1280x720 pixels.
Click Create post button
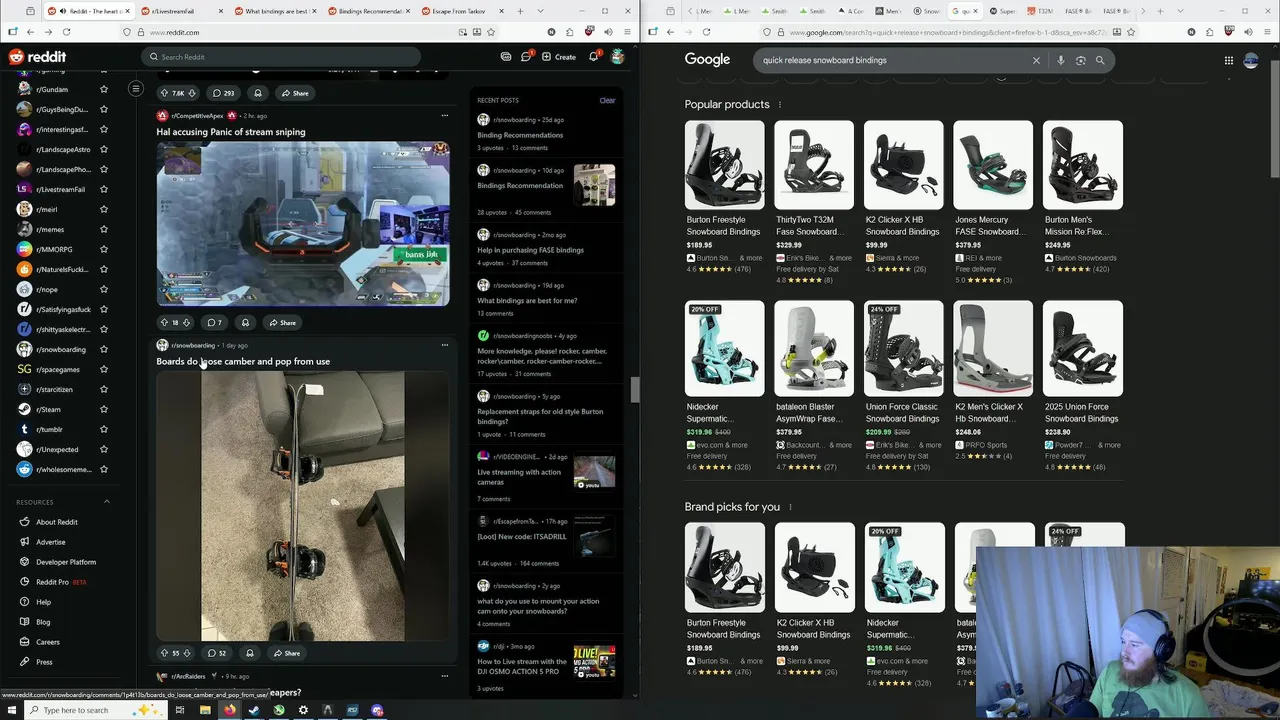click(x=559, y=57)
